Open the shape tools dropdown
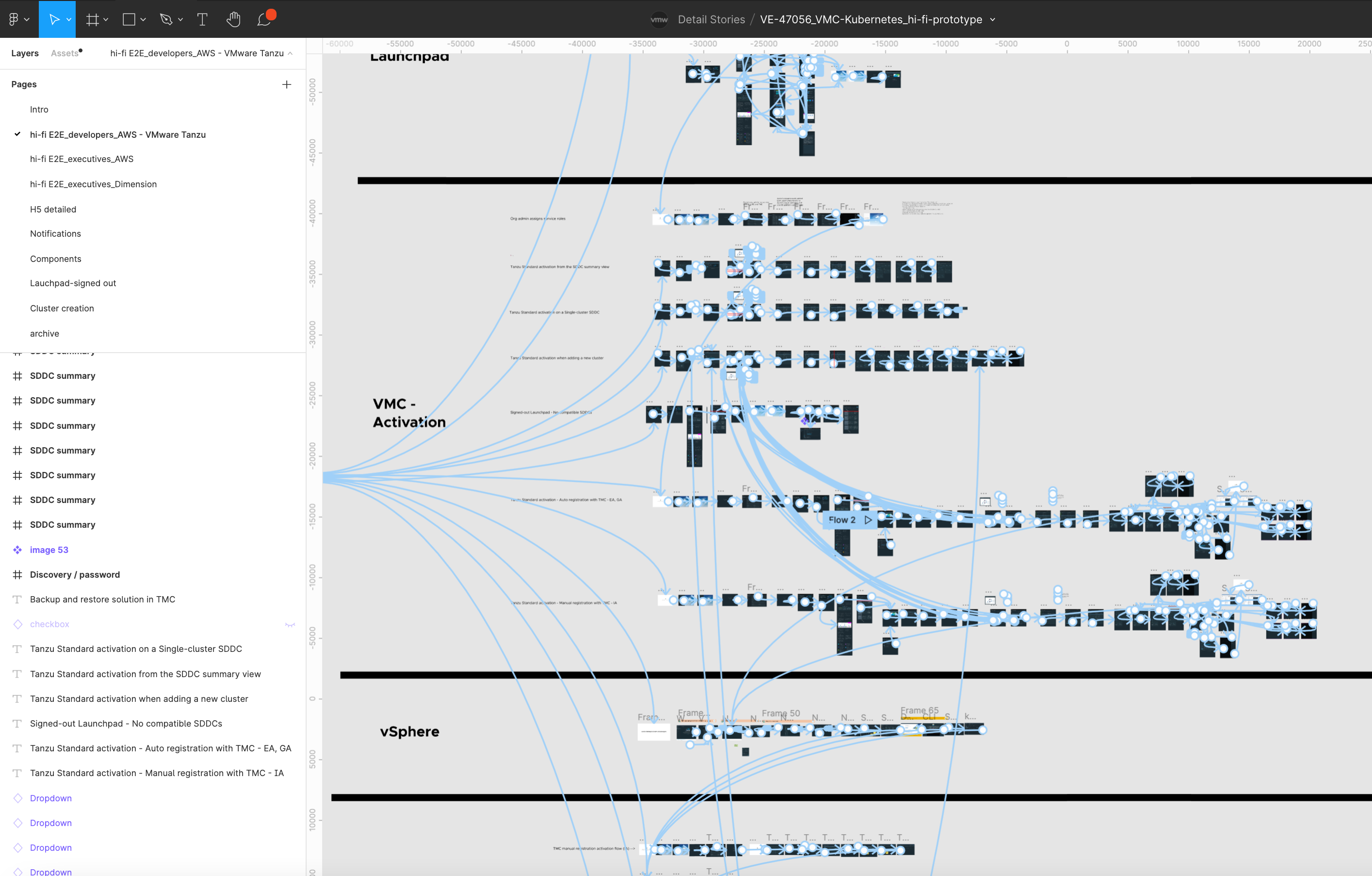Viewport: 1372px width, 876px height. [143, 19]
